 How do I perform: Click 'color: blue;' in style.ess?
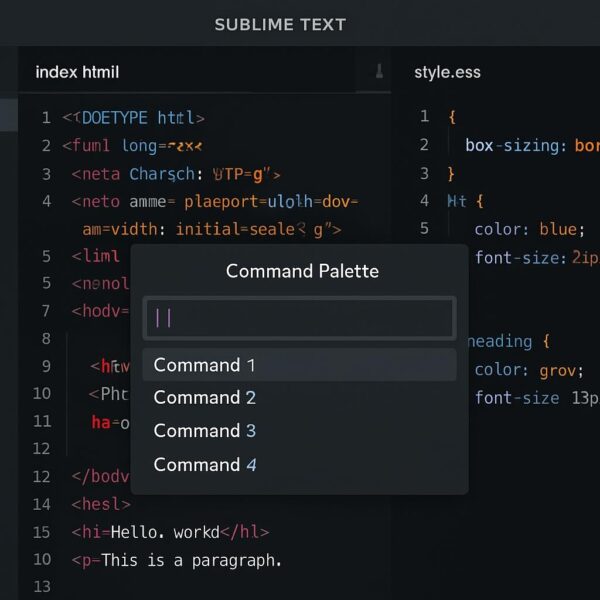point(530,230)
